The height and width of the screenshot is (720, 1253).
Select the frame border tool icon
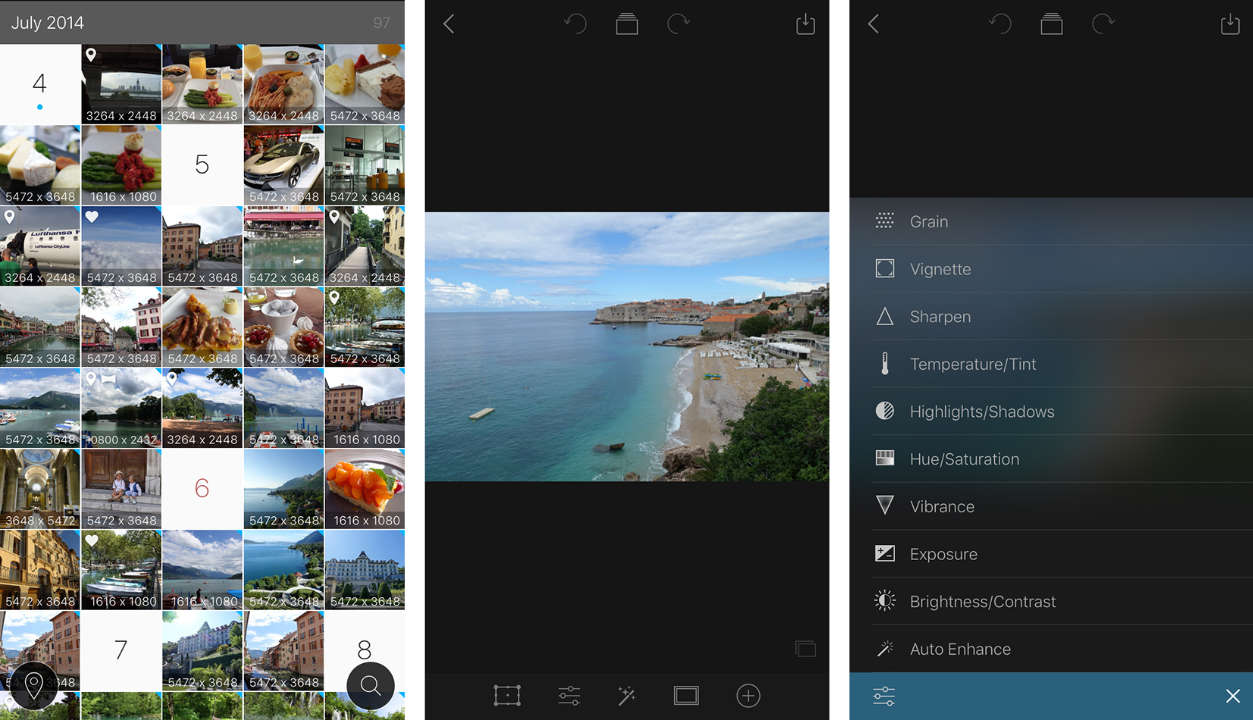[x=686, y=696]
